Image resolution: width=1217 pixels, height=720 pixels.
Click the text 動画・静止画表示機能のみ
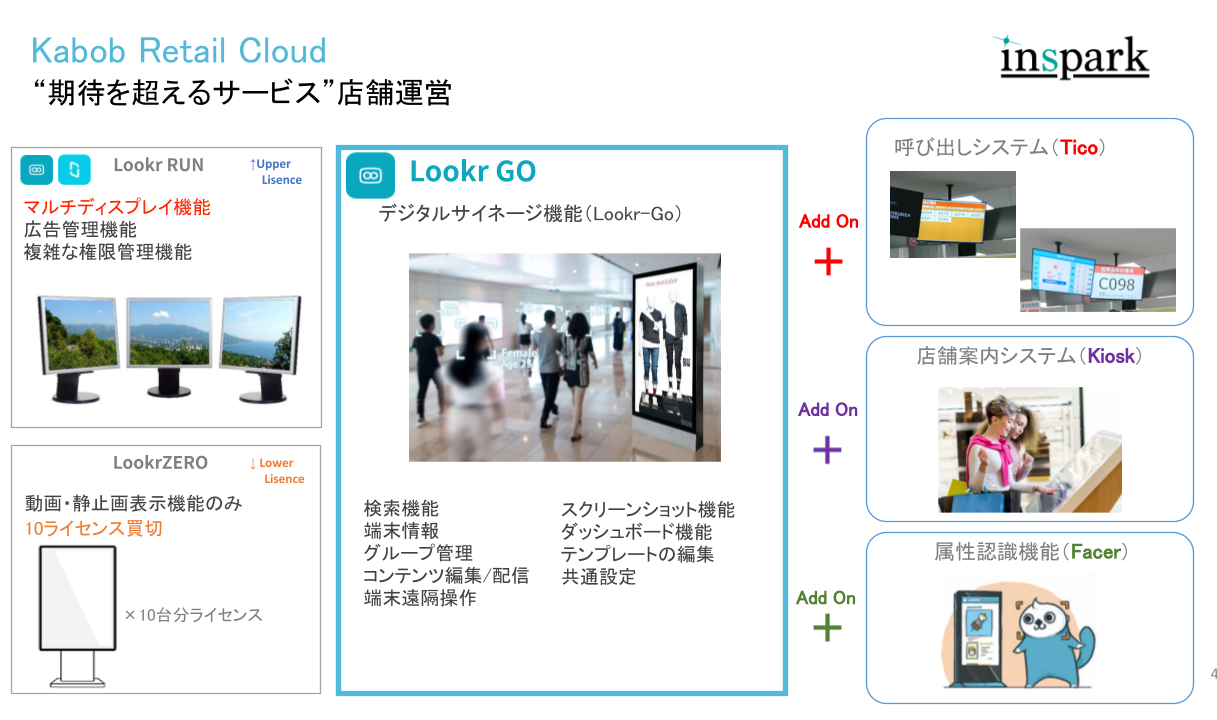[x=133, y=503]
